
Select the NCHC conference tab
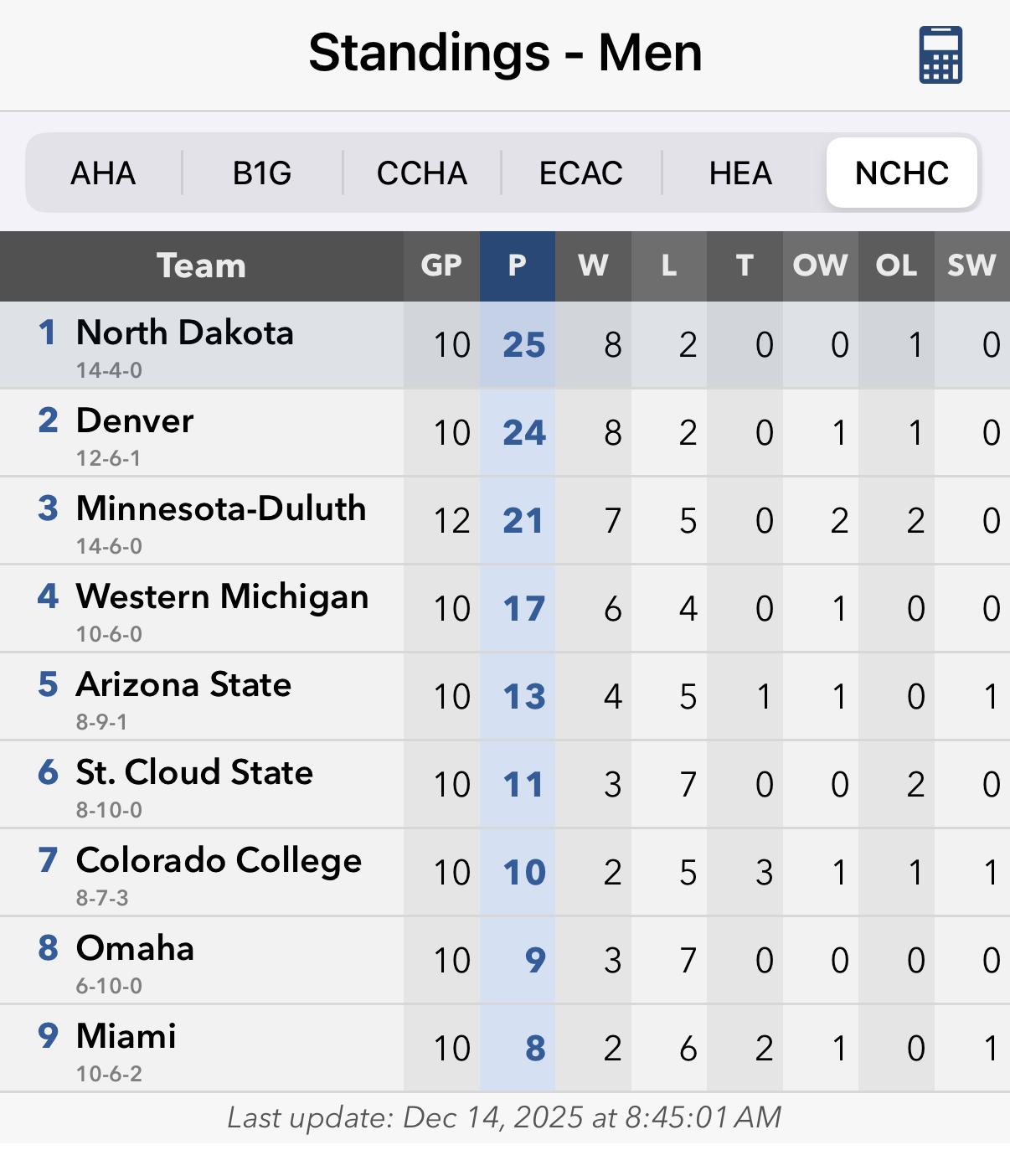(x=901, y=173)
